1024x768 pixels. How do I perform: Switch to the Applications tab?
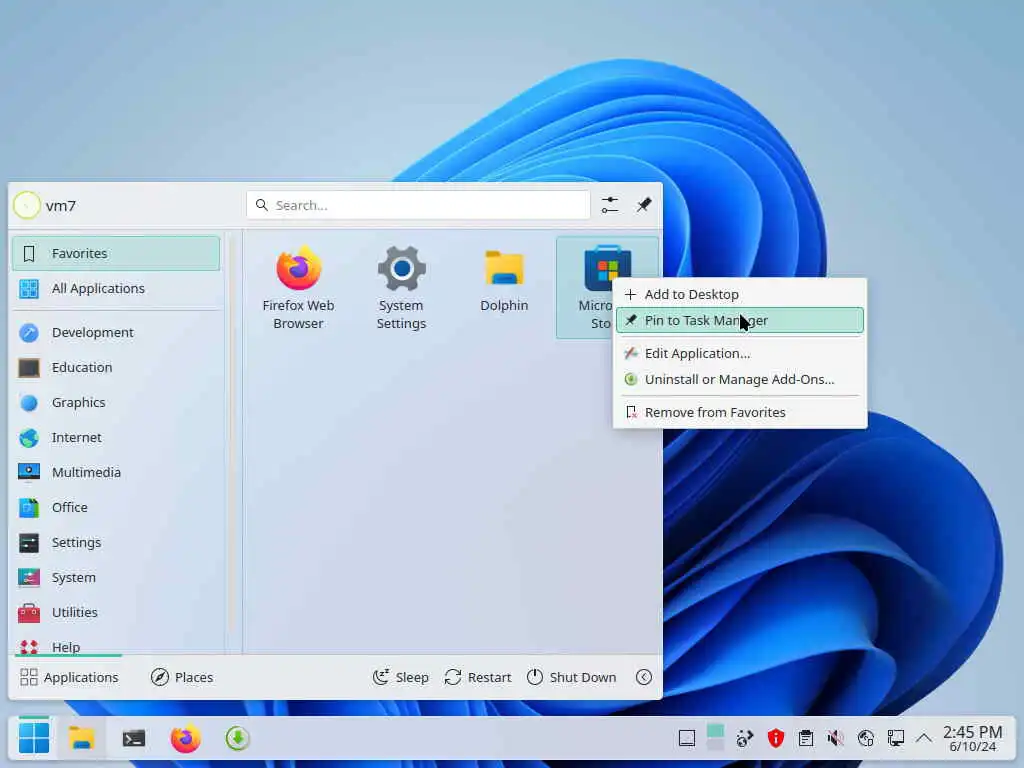[69, 677]
